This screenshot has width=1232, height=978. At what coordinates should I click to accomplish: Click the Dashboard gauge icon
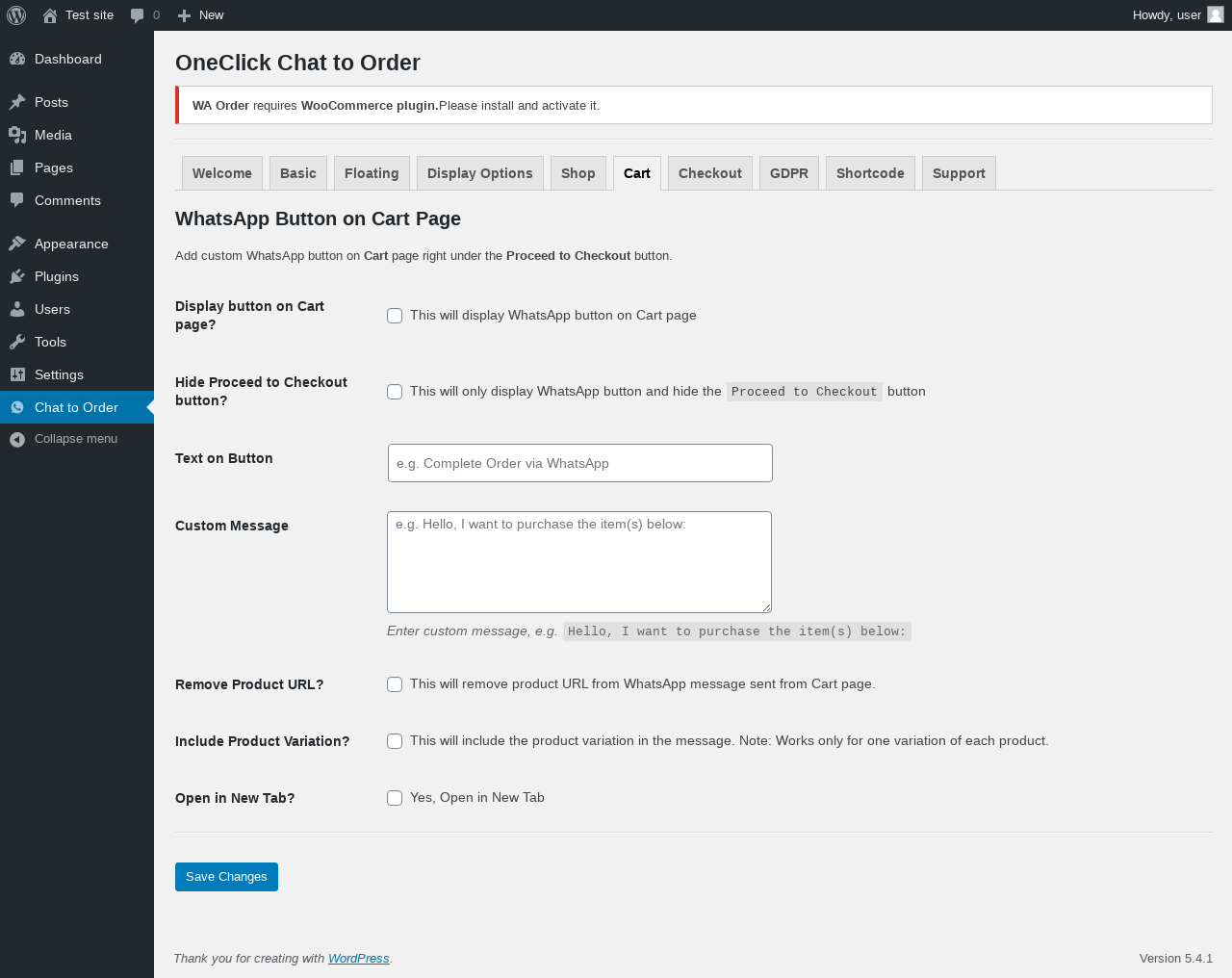tap(17, 59)
